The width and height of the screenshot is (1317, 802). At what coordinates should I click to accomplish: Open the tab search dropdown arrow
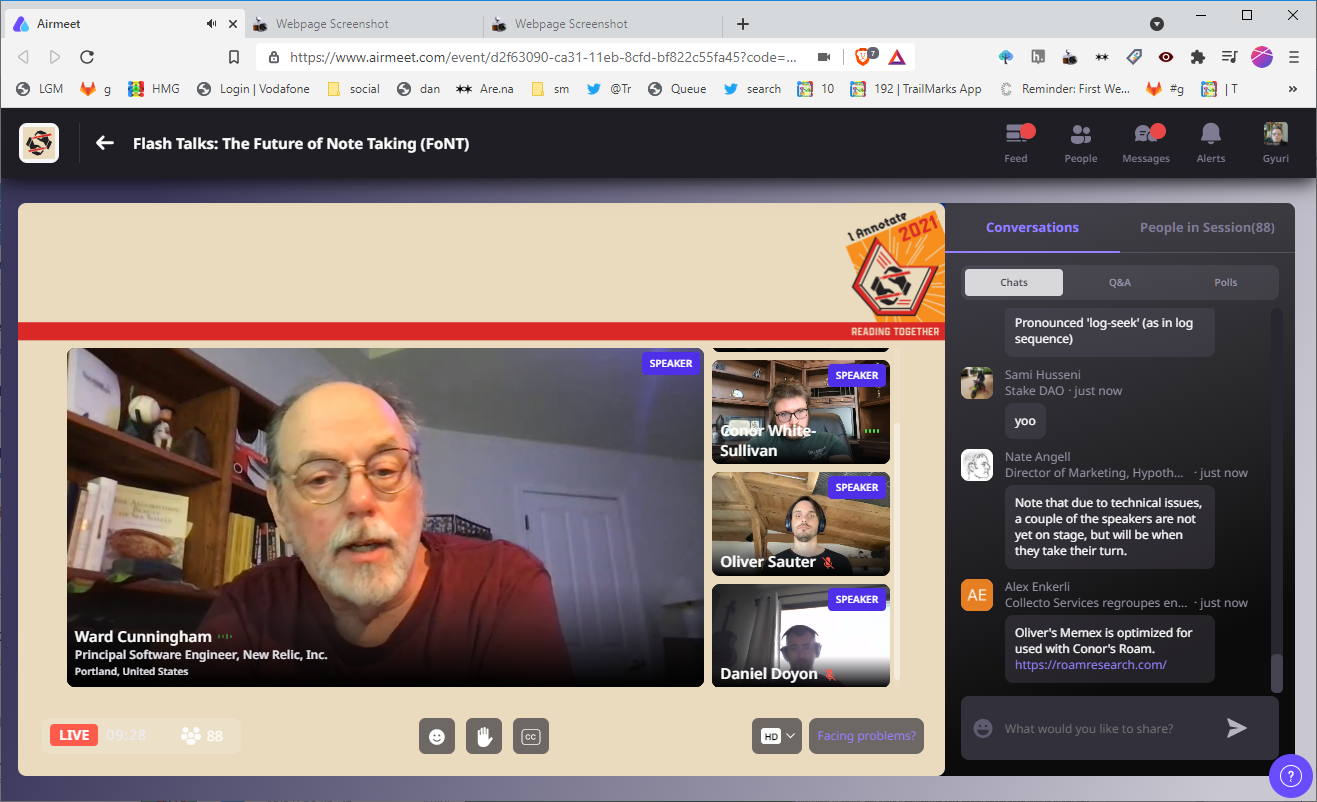(1157, 23)
